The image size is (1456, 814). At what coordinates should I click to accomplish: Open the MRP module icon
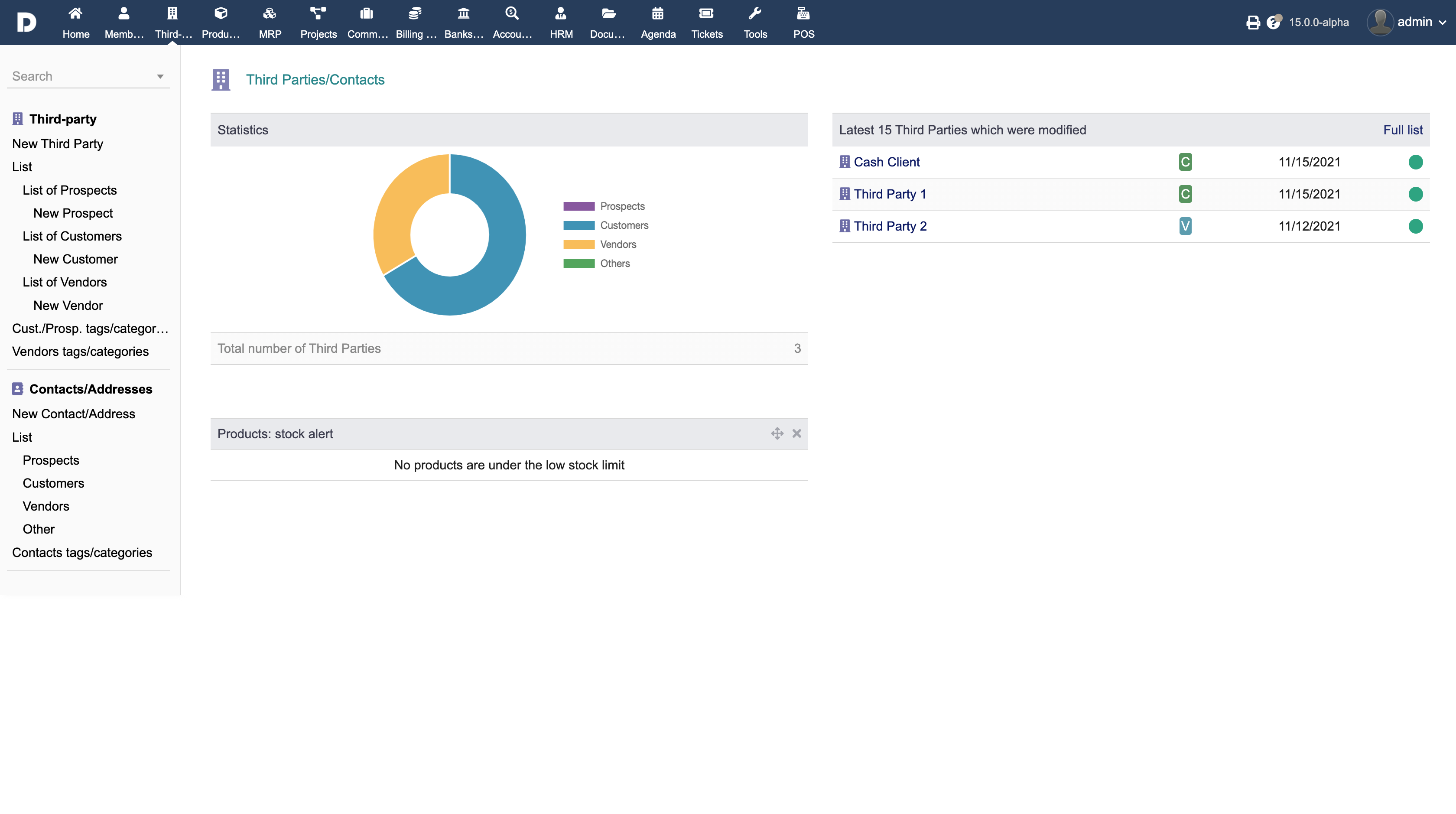tap(270, 13)
